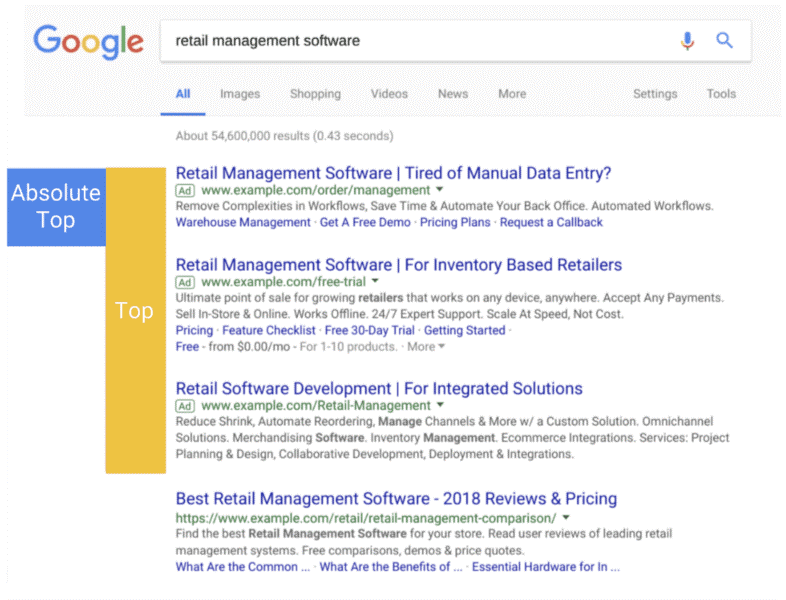Select the News tab
Screen dimensions: 786x600
click(x=452, y=94)
